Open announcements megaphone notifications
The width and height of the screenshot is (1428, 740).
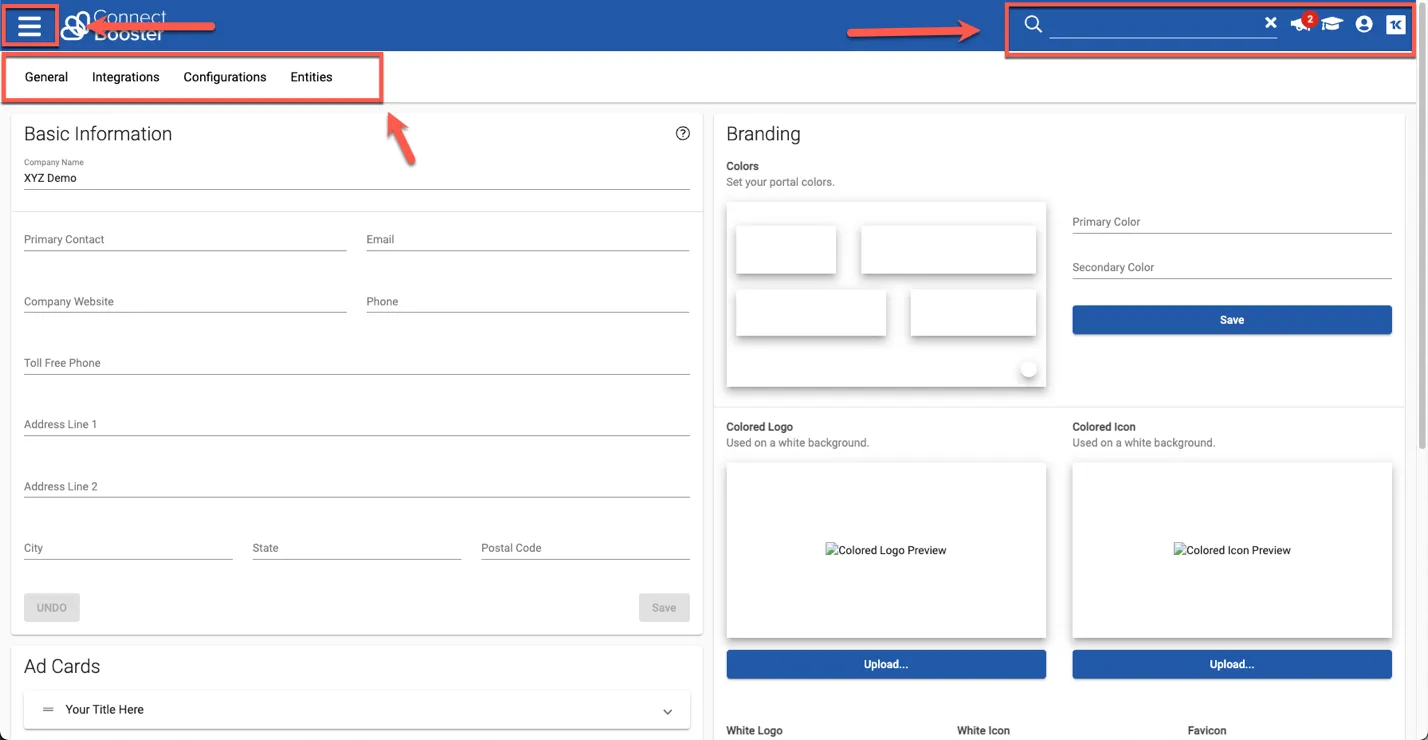tap(1300, 24)
